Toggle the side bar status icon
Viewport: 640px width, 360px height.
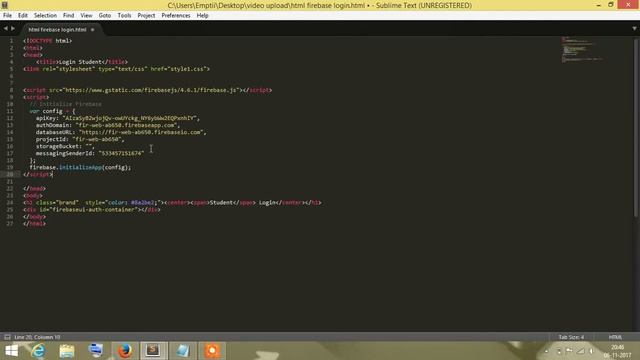7,337
